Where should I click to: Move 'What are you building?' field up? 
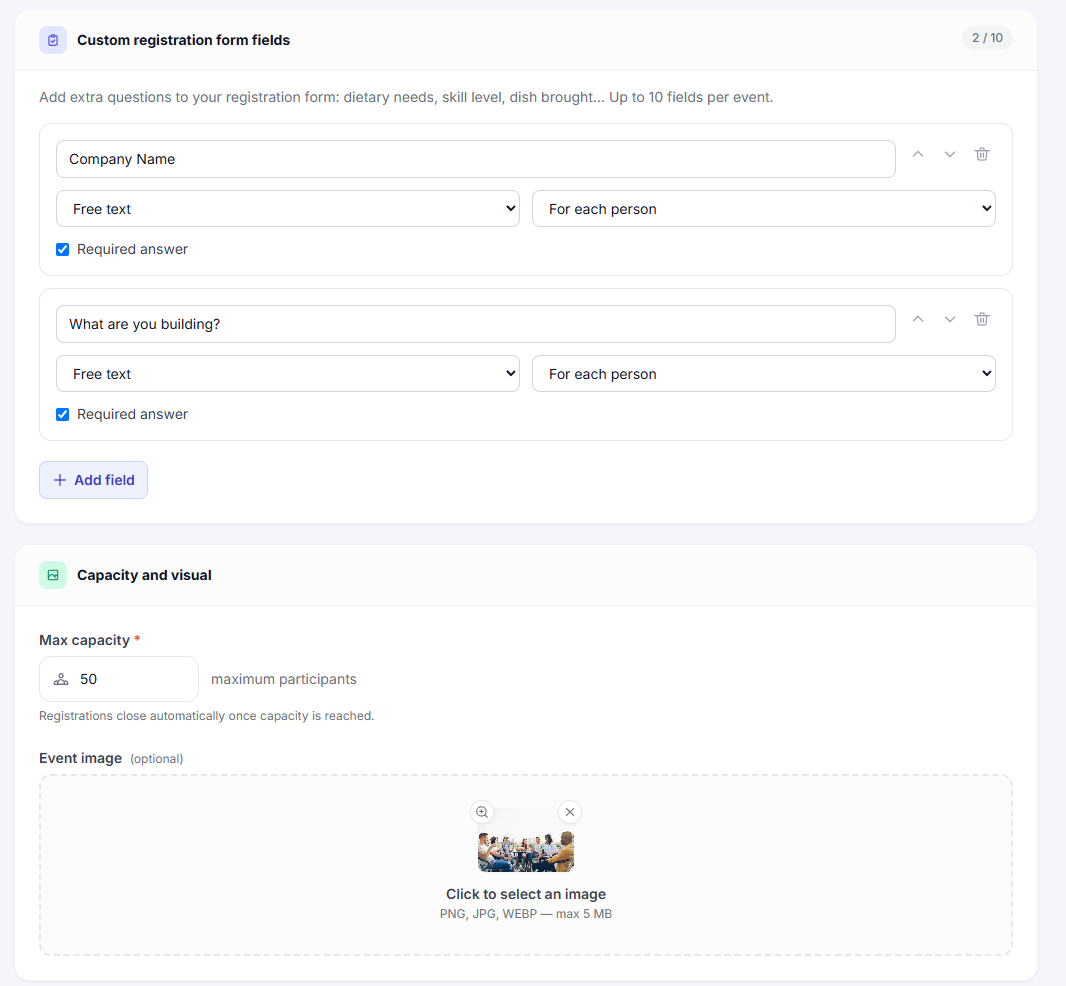point(918,319)
